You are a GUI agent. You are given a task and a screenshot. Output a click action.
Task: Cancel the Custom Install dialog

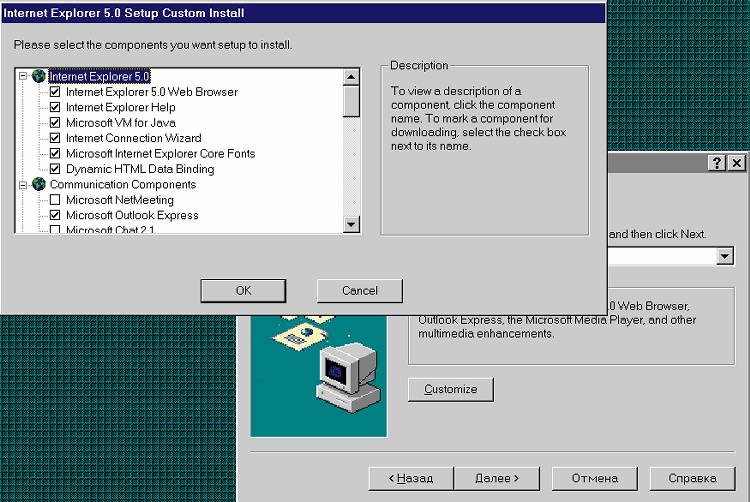coord(360,291)
